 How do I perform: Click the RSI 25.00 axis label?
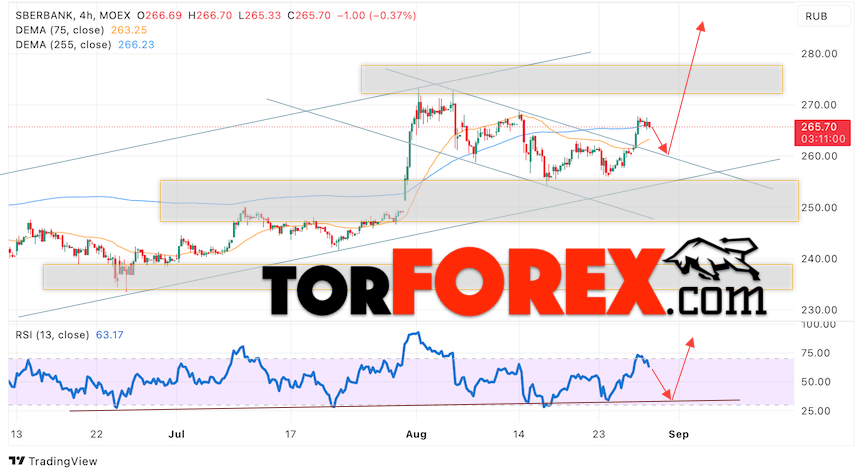tap(816, 411)
